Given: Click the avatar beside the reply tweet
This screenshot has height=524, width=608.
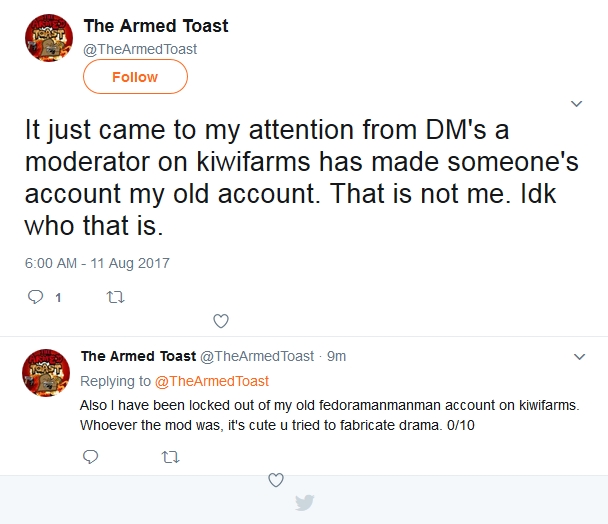Looking at the screenshot, I should [46, 373].
